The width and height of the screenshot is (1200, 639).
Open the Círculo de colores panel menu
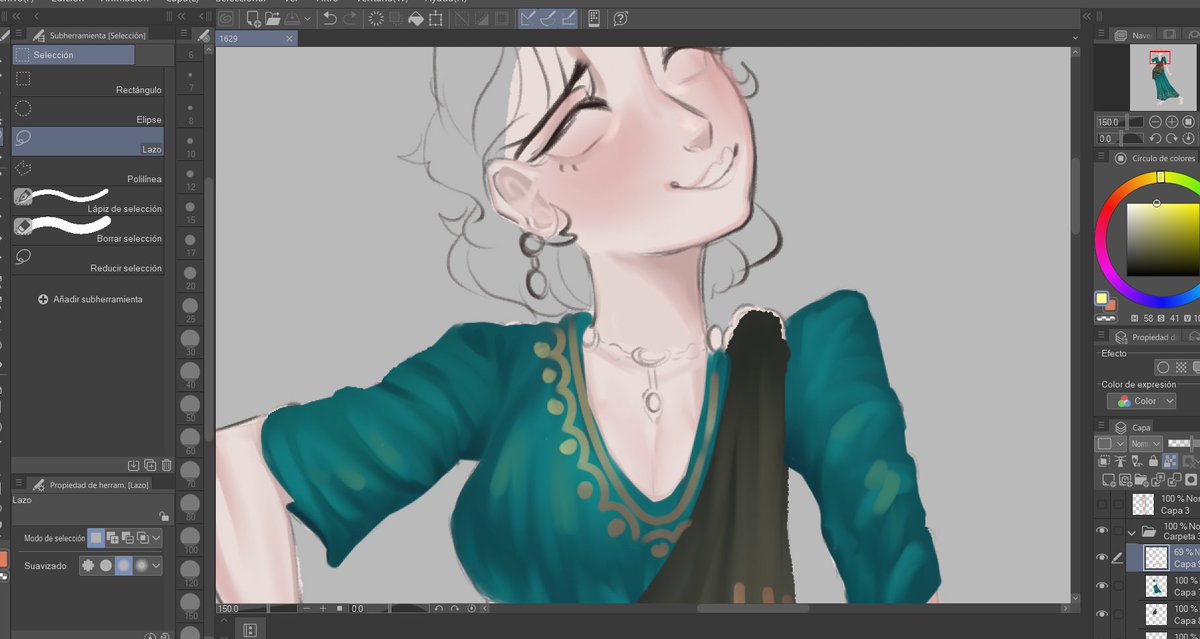tap(1102, 158)
